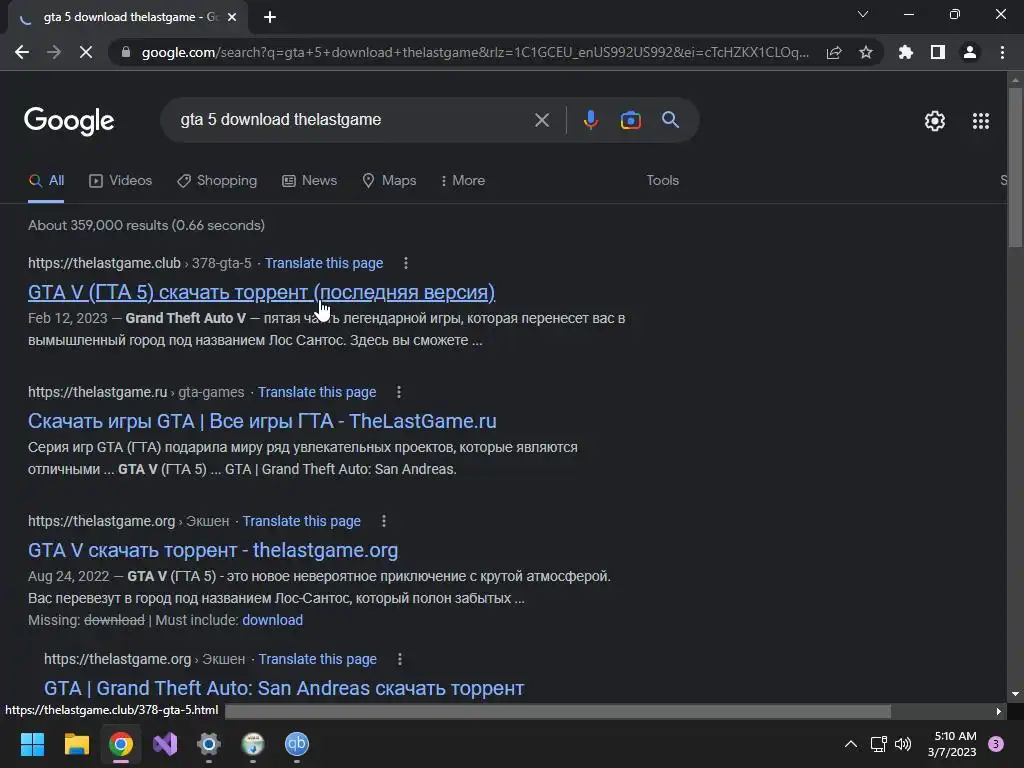Open the network tray icon
This screenshot has width=1024, height=768.
tap(878, 744)
